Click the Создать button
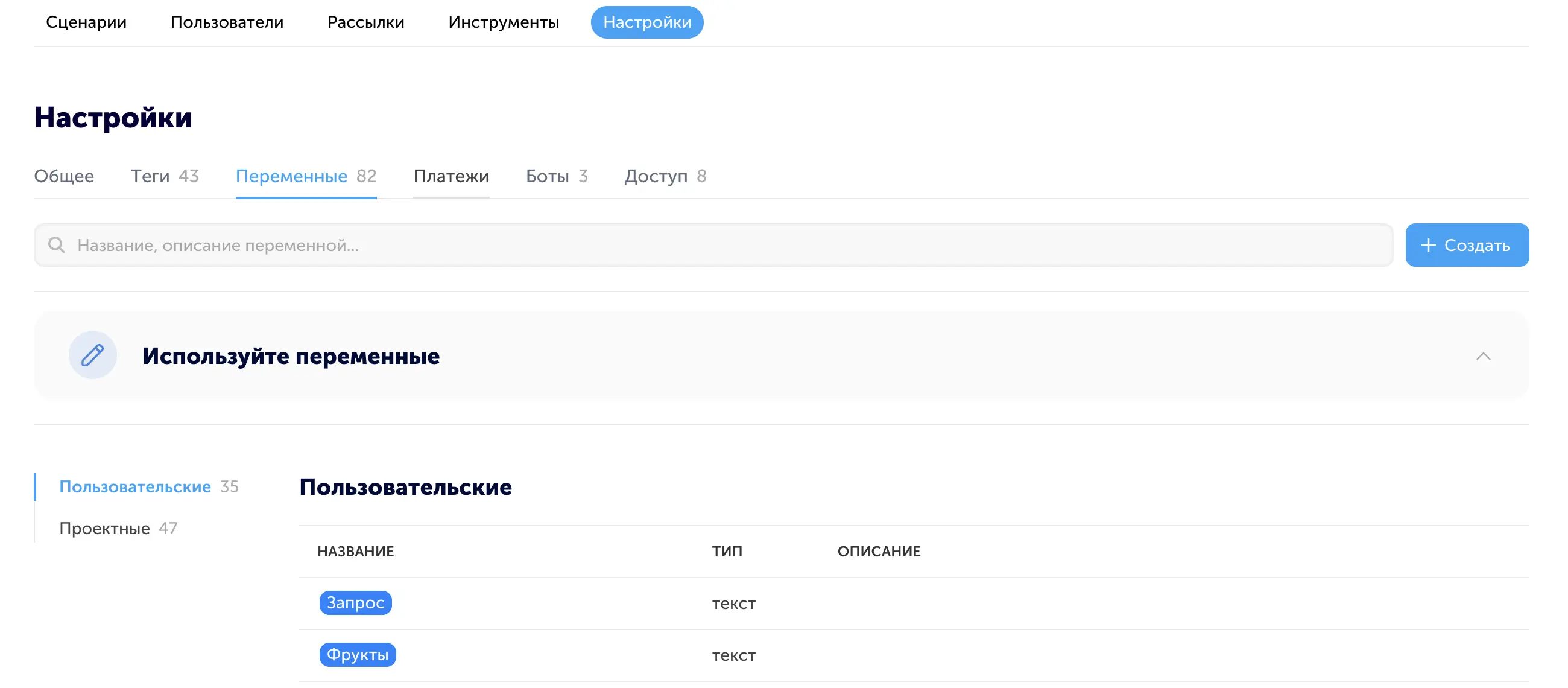The height and width of the screenshot is (688, 1568). tap(1466, 245)
